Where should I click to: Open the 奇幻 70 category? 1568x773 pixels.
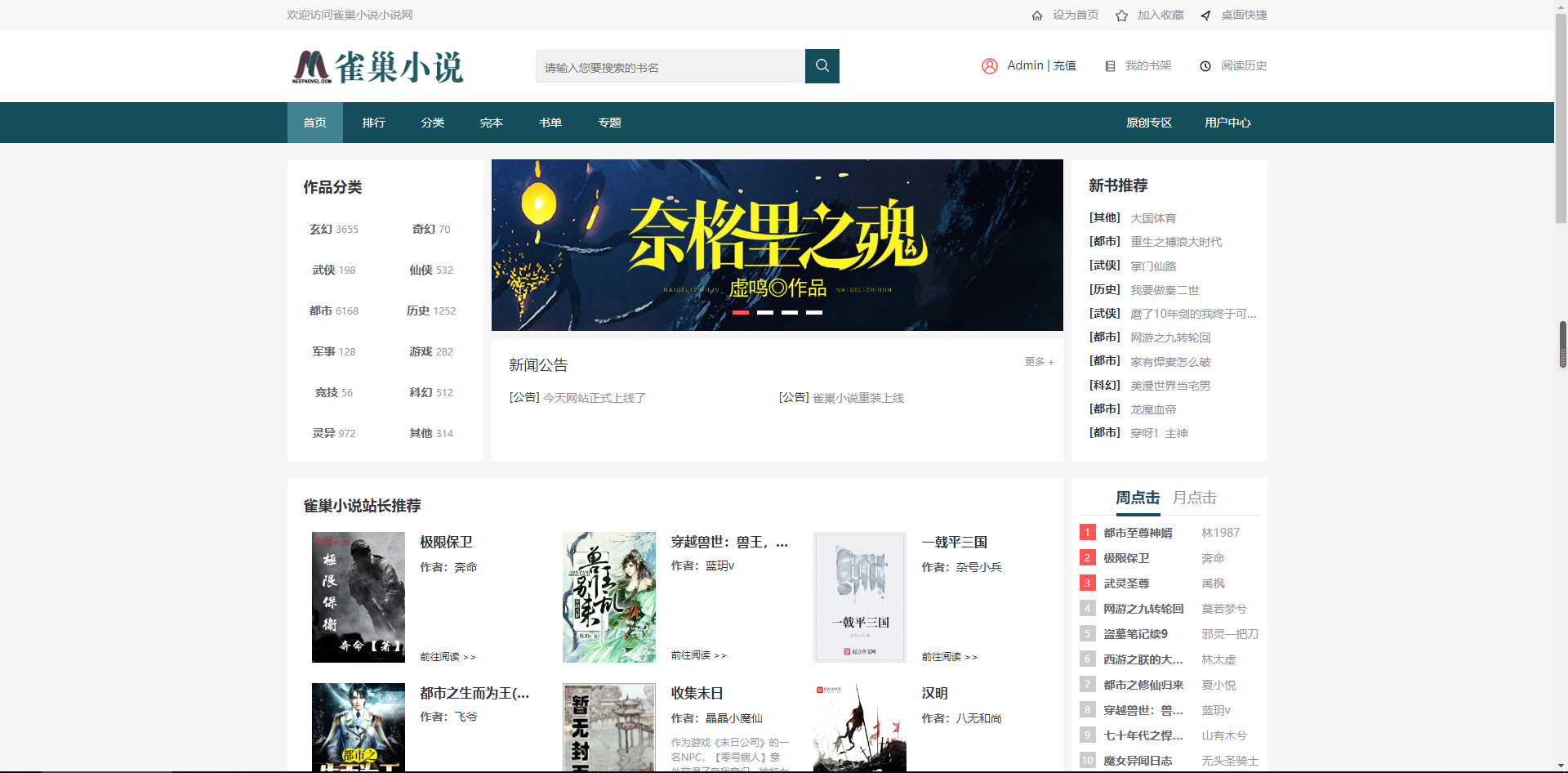point(431,229)
